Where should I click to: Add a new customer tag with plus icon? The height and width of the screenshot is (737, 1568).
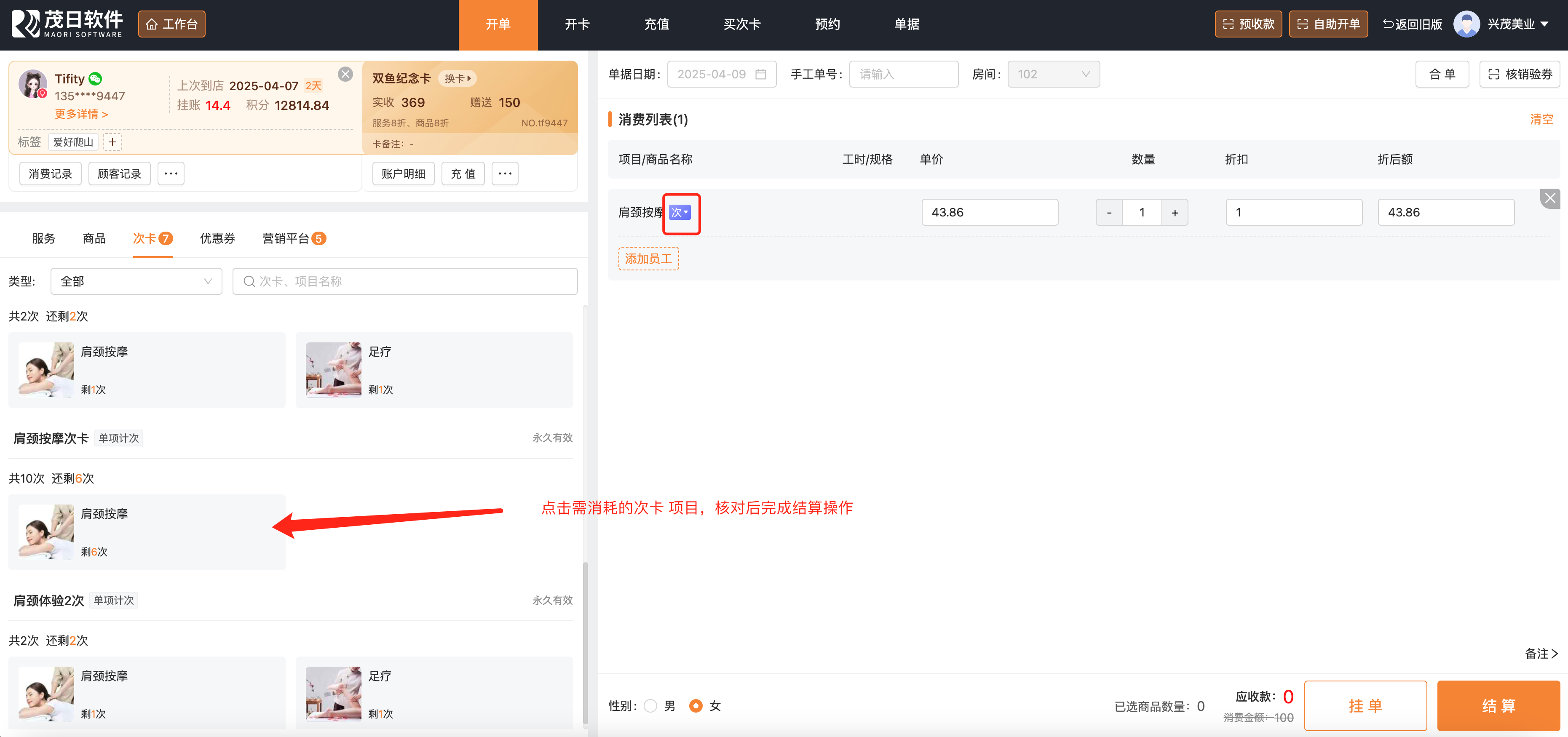coord(112,142)
